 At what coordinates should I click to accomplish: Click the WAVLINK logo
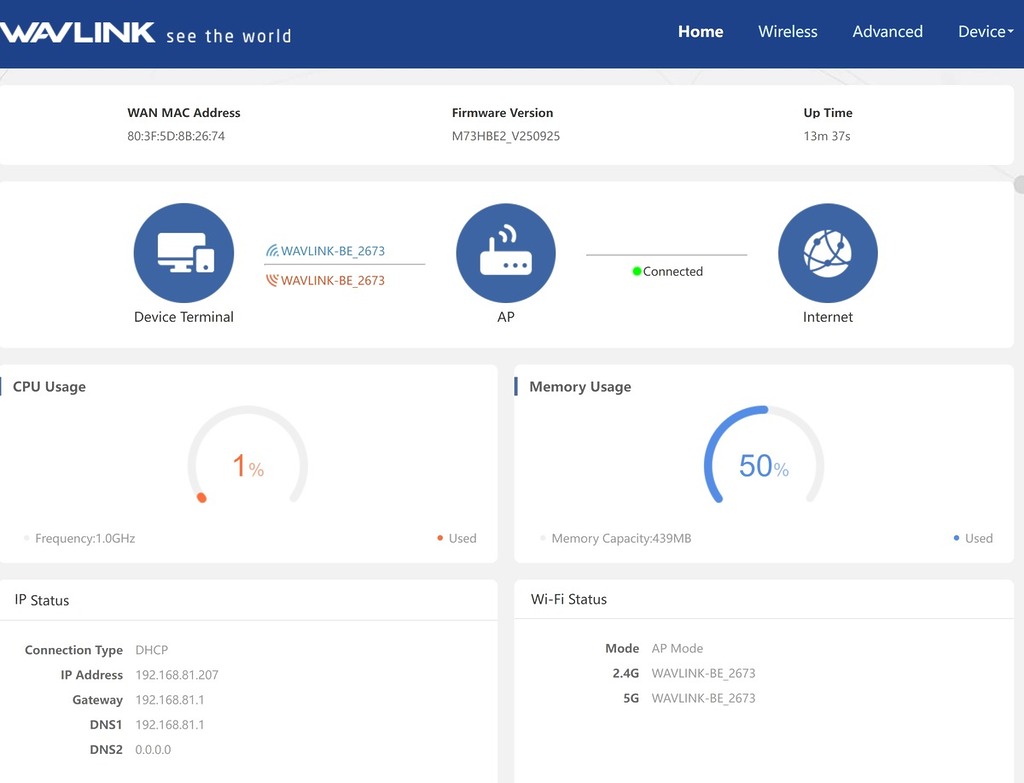[78, 32]
